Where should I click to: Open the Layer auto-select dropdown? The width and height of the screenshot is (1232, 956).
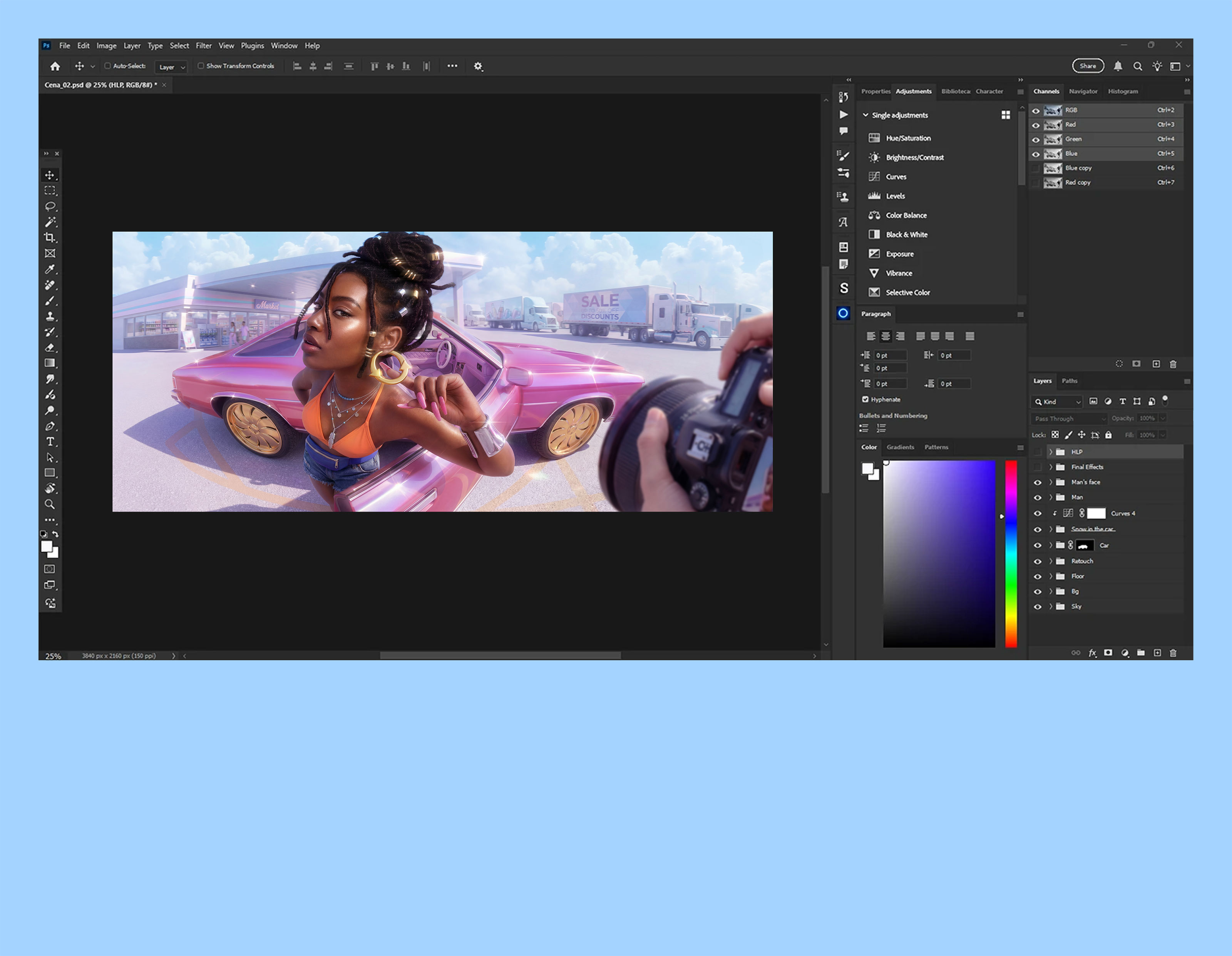pos(171,67)
